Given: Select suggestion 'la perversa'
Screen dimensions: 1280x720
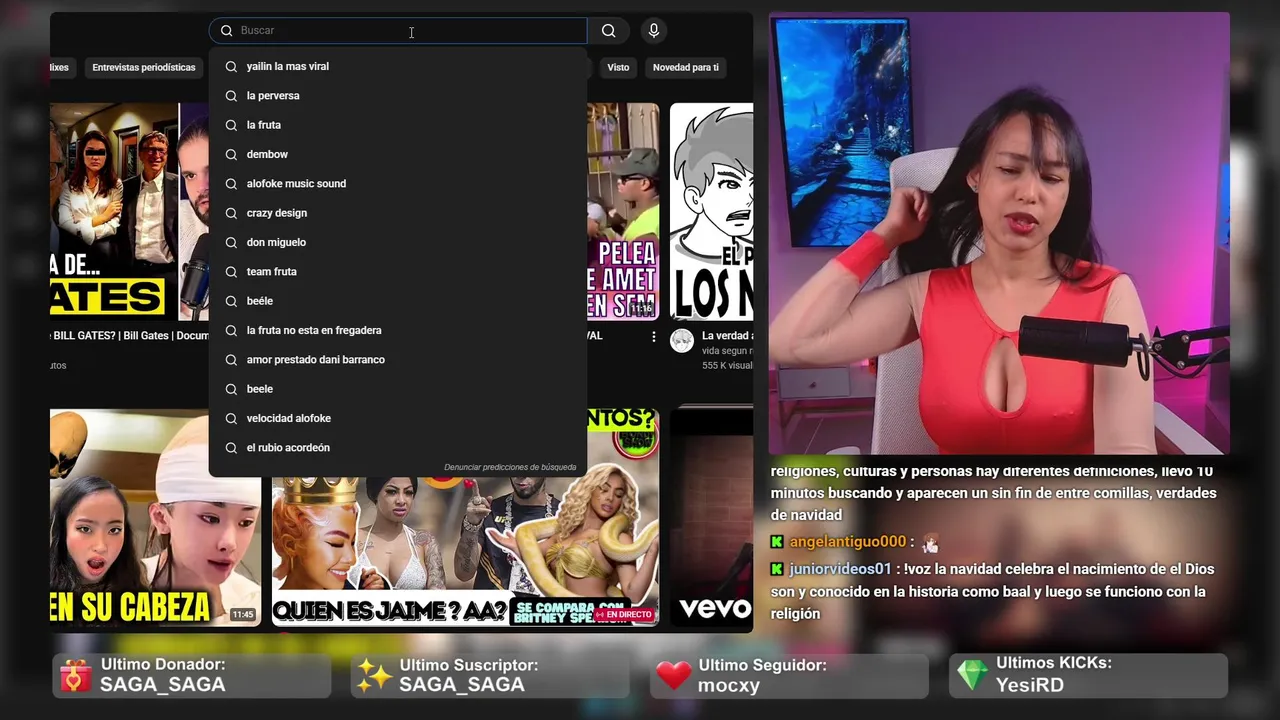Looking at the screenshot, I should point(398,96).
